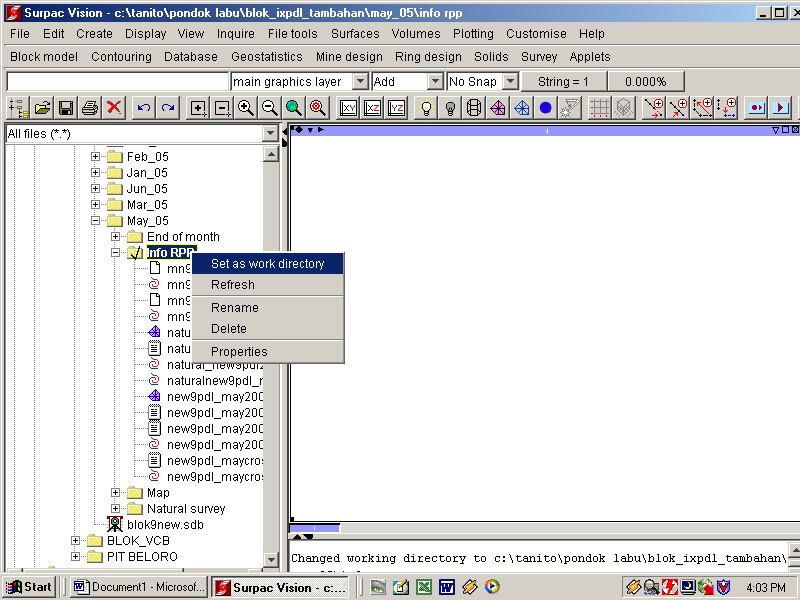This screenshot has height=600, width=800.
Task: Click the print icon on the toolbar
Action: [90, 108]
